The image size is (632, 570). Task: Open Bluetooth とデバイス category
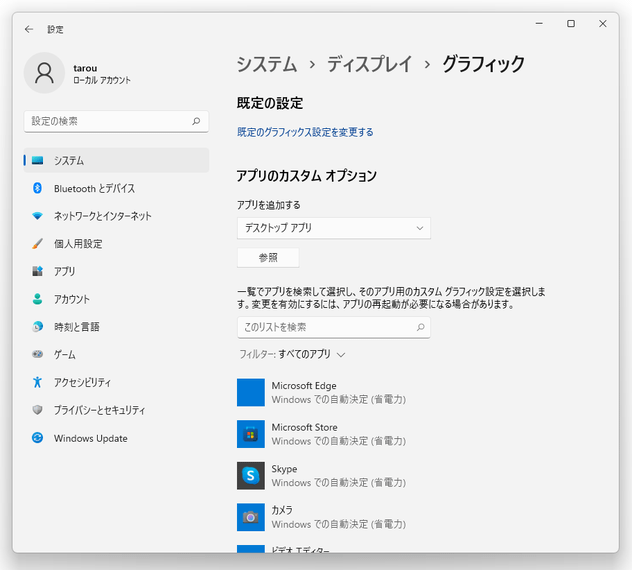click(116, 188)
